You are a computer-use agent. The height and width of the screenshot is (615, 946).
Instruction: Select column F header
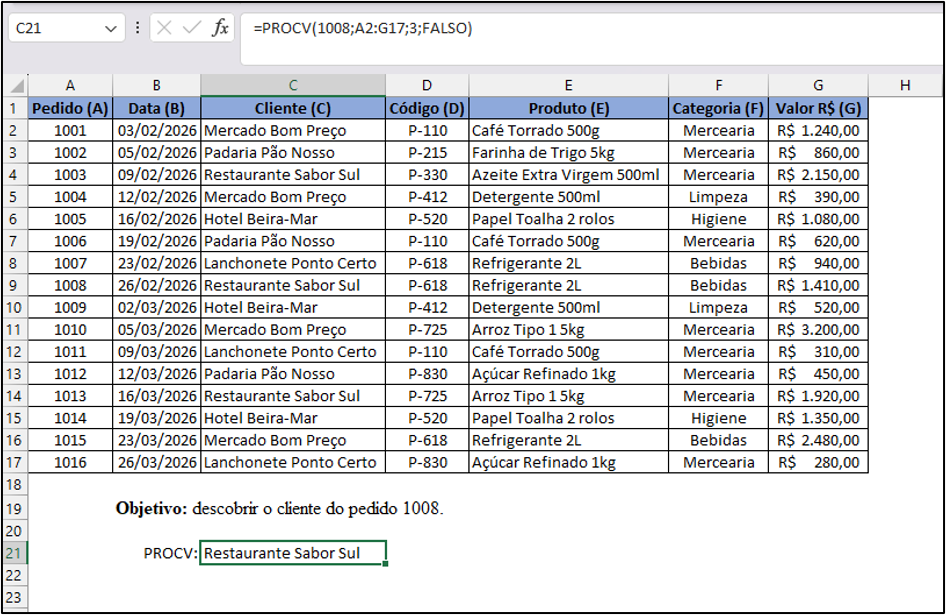click(x=718, y=85)
